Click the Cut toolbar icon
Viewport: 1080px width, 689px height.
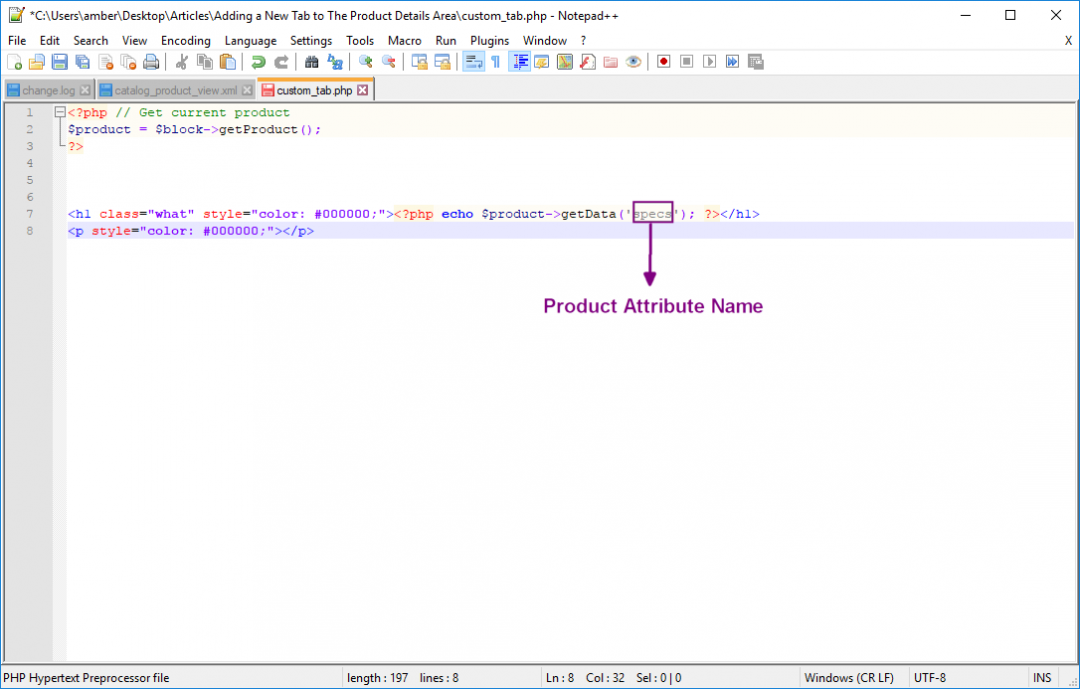click(183, 61)
